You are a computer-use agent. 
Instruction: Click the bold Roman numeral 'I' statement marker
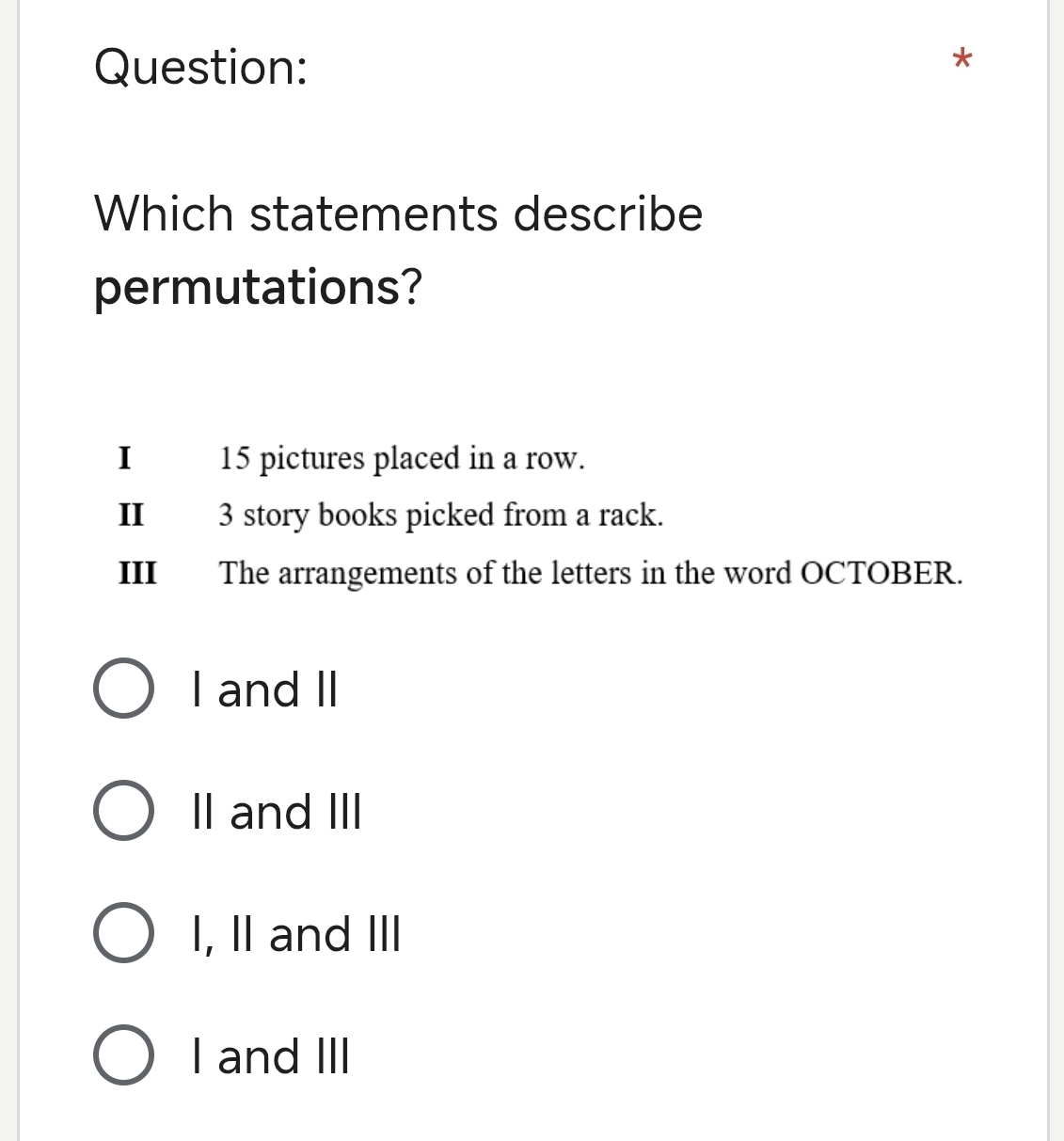pos(124,459)
